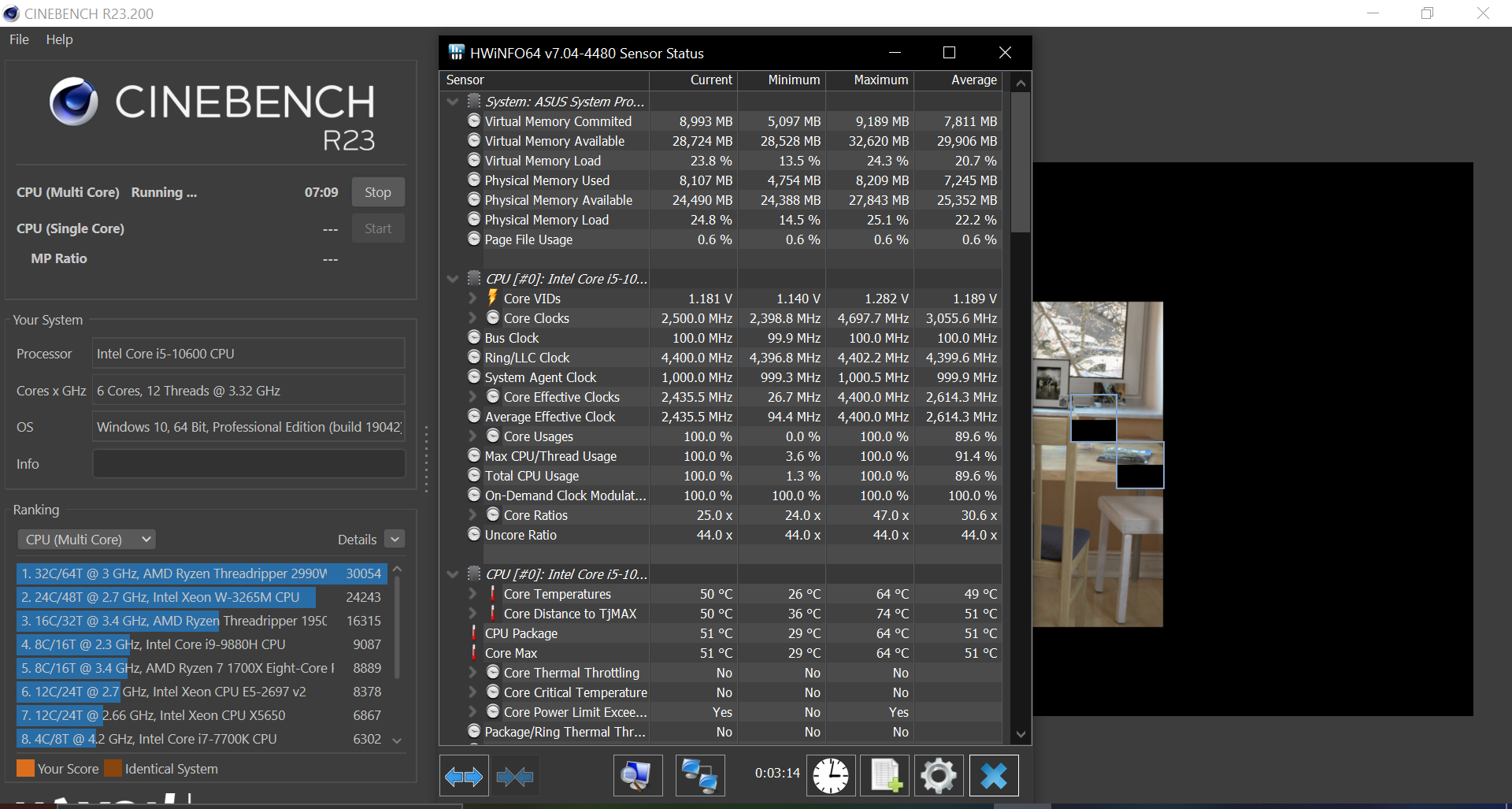1512x809 pixels.
Task: Expand Core Clocks row
Action: point(472,318)
